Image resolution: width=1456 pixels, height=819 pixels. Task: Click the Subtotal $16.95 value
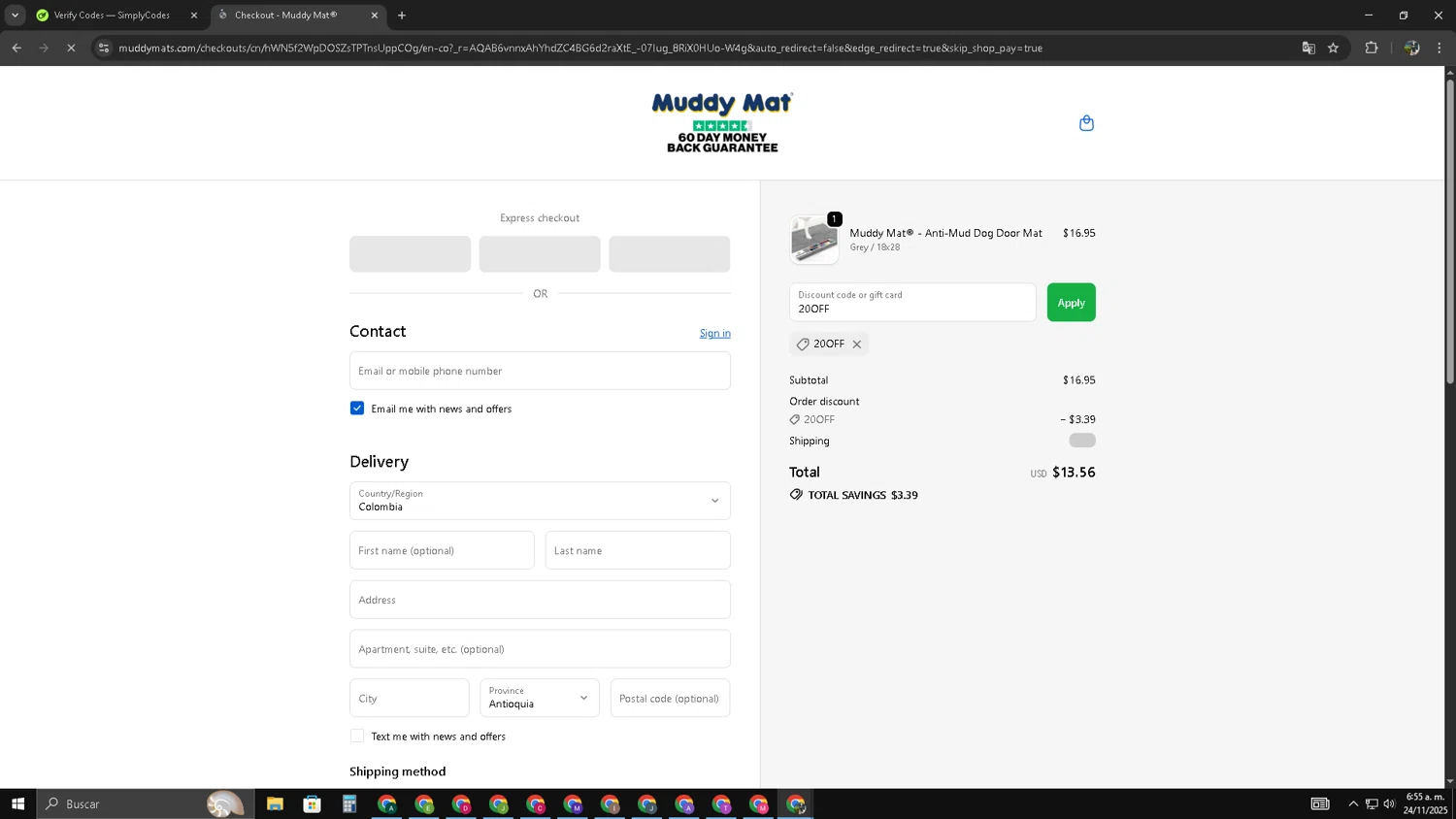1079,380
